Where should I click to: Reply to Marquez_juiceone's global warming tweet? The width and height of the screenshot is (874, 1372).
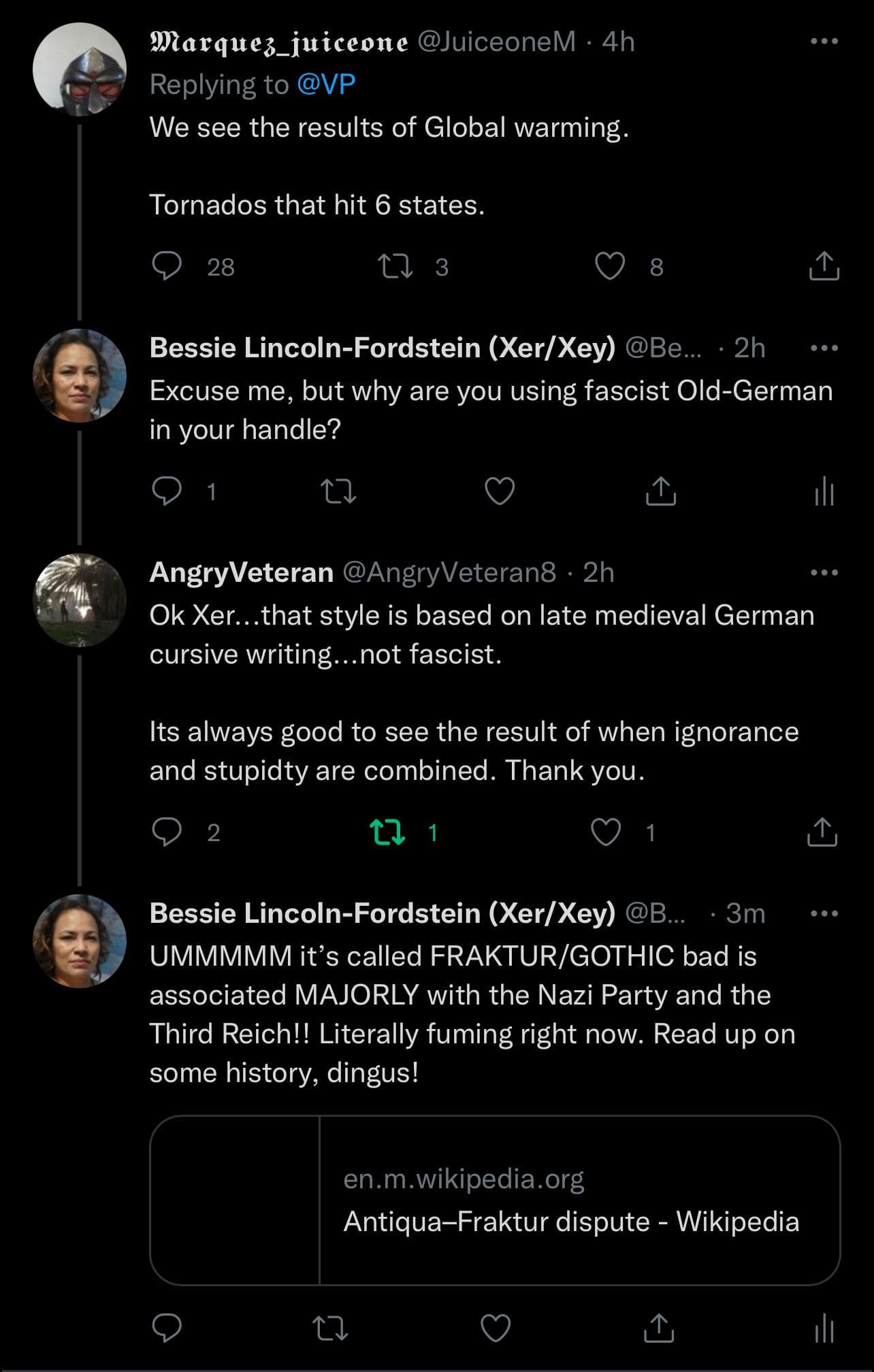click(x=167, y=266)
